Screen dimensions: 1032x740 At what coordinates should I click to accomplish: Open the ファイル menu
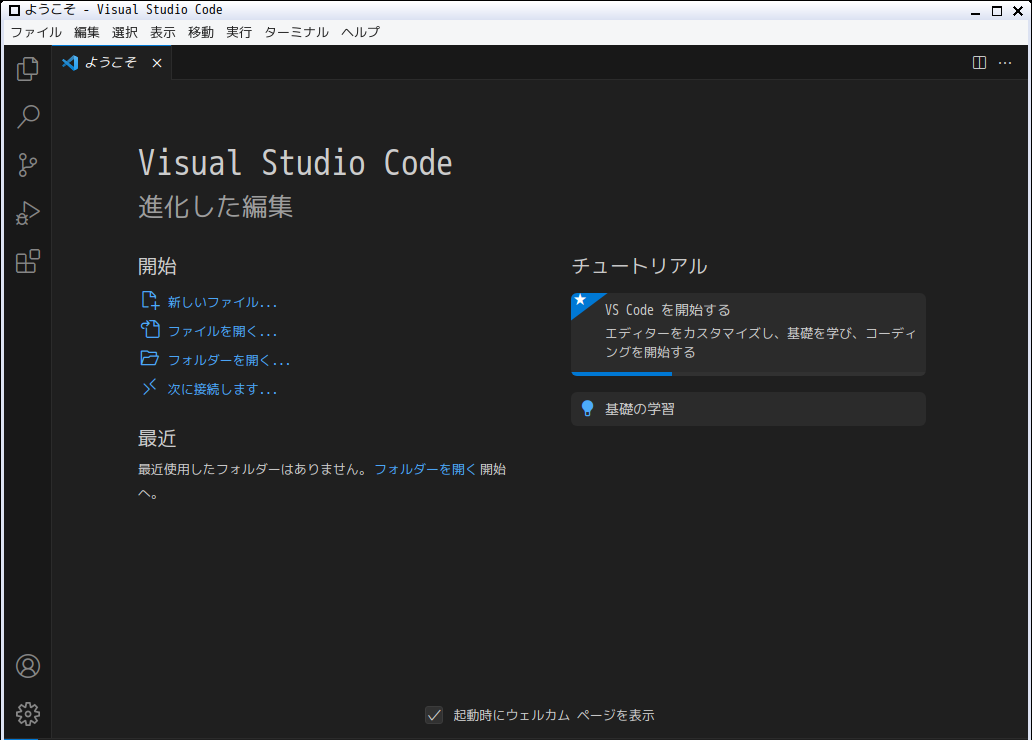(x=36, y=32)
